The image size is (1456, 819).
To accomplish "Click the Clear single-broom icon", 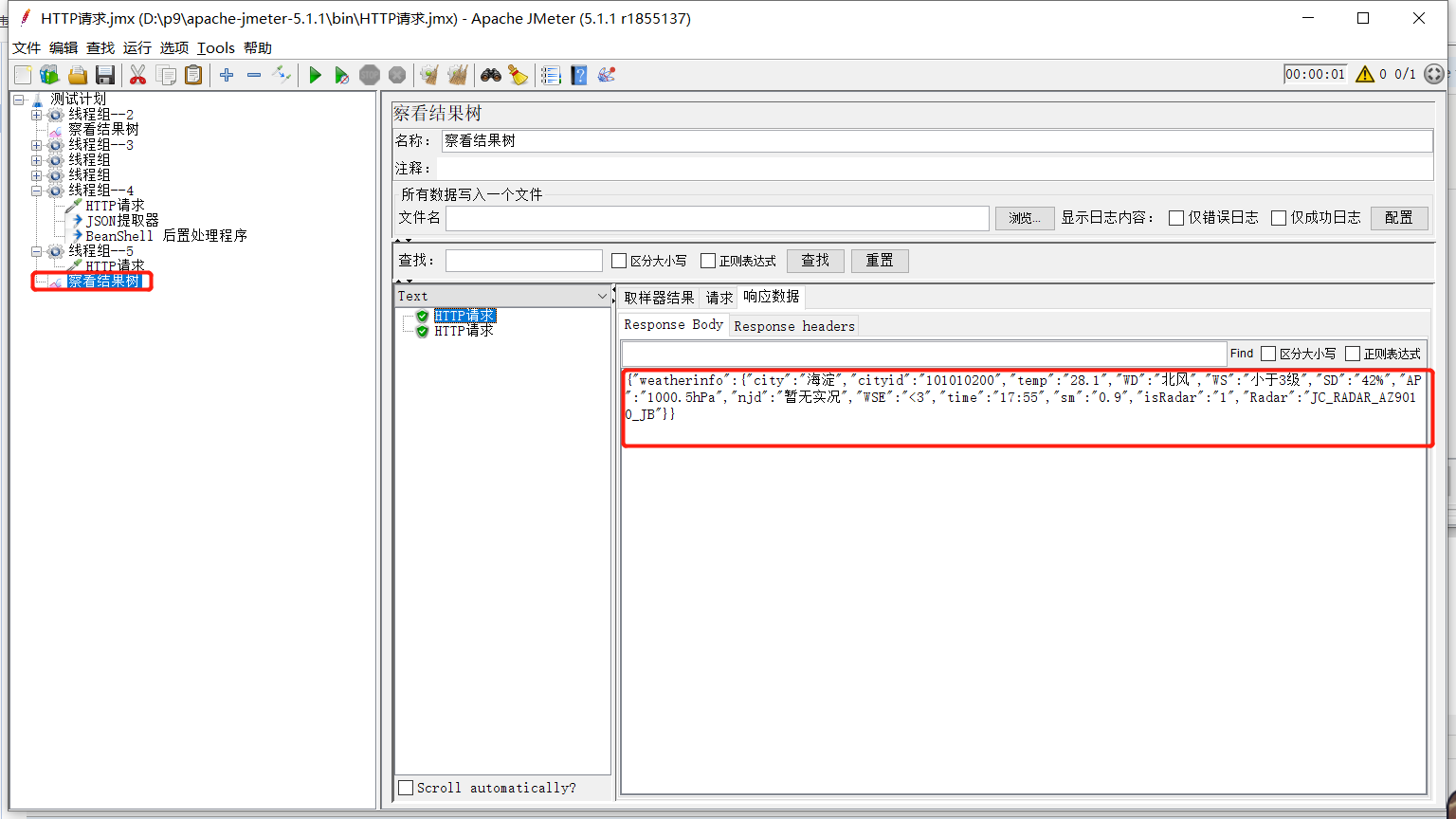I will coord(429,75).
